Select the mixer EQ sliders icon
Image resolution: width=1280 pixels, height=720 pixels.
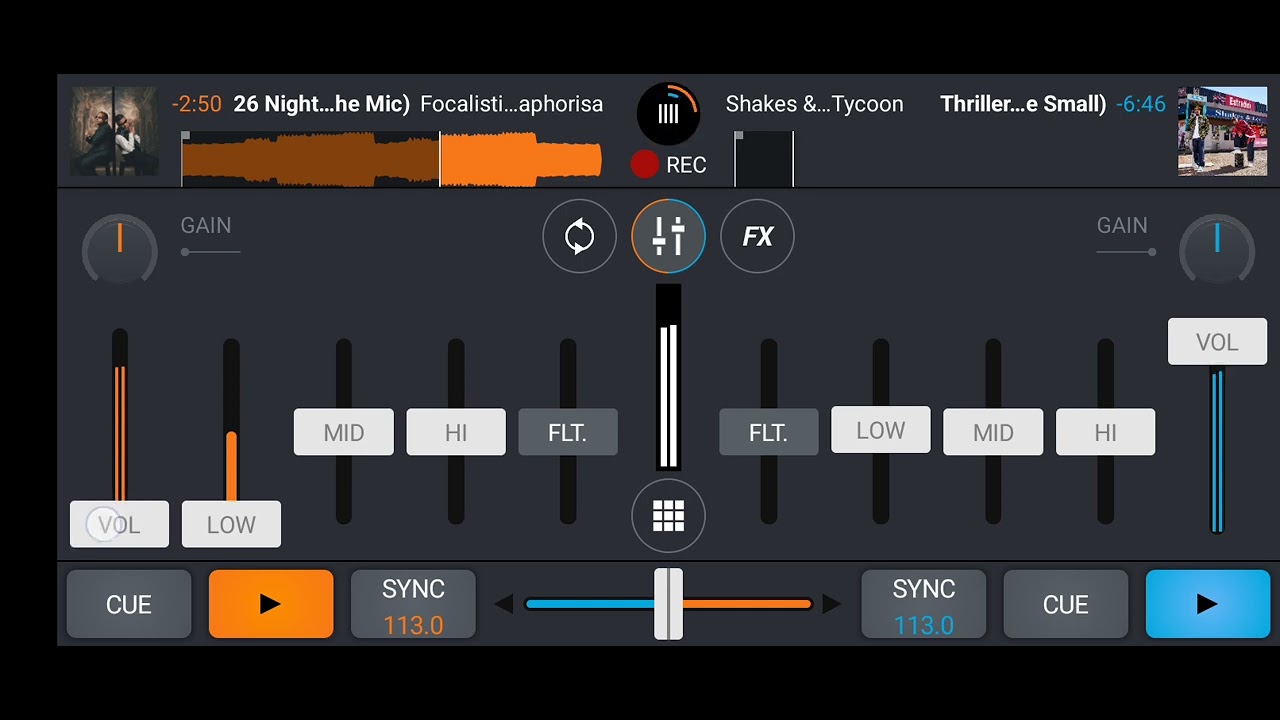(x=668, y=237)
